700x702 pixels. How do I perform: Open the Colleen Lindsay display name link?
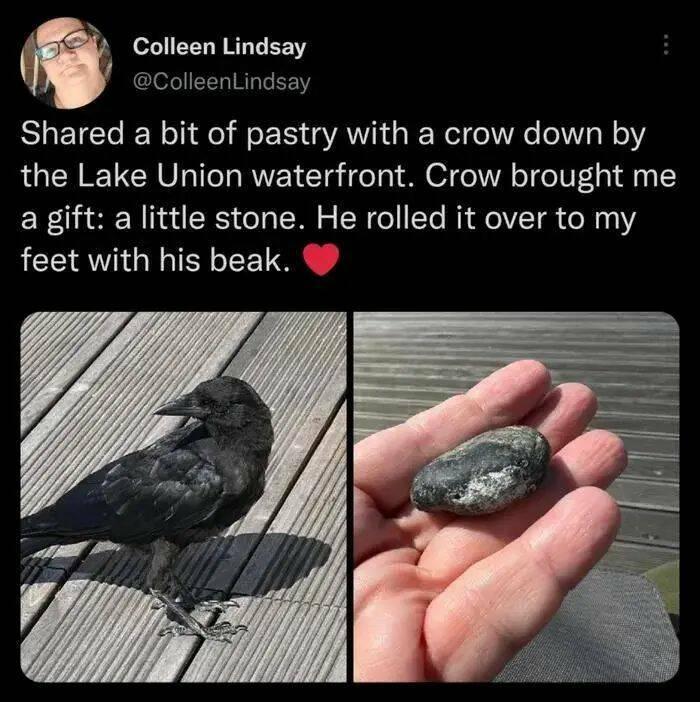click(x=219, y=47)
